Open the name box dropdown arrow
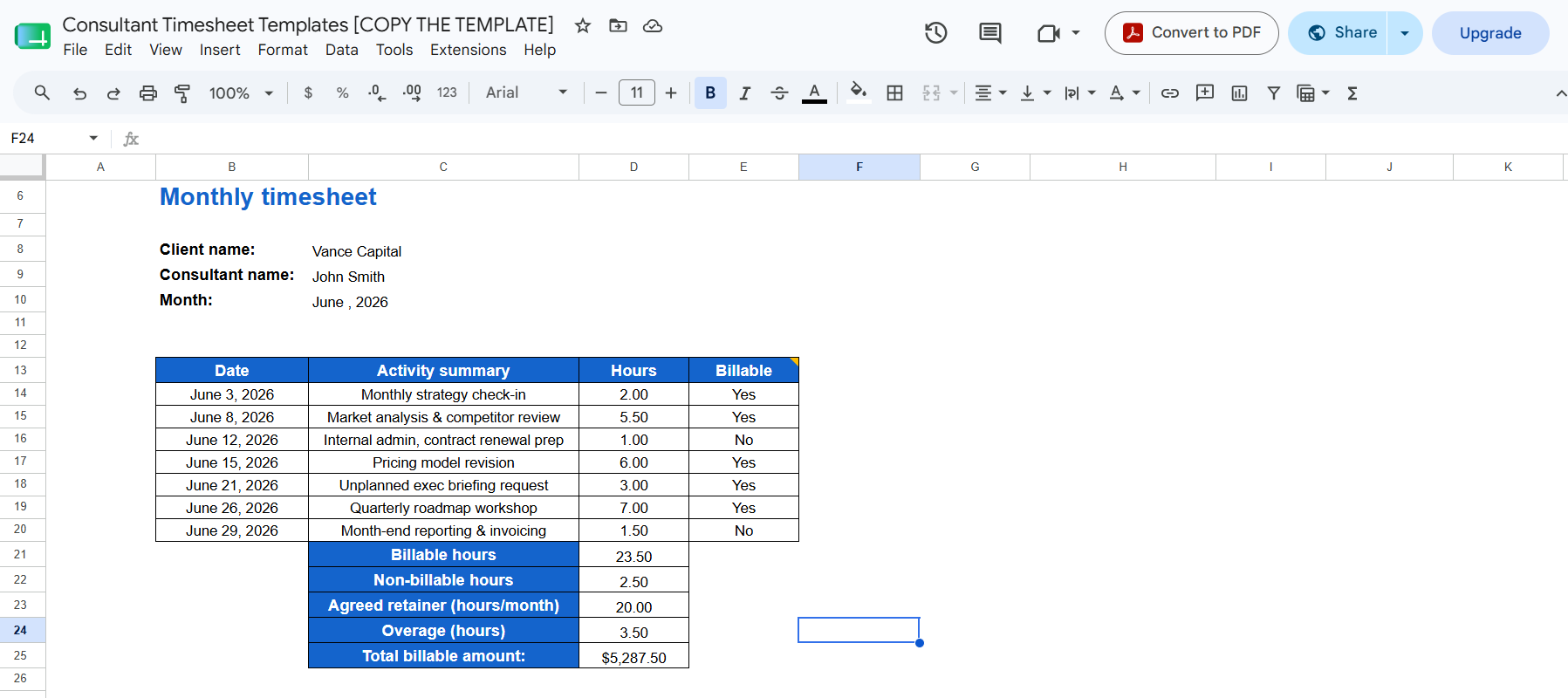Screen dimensions: 1568x698 click(93, 138)
